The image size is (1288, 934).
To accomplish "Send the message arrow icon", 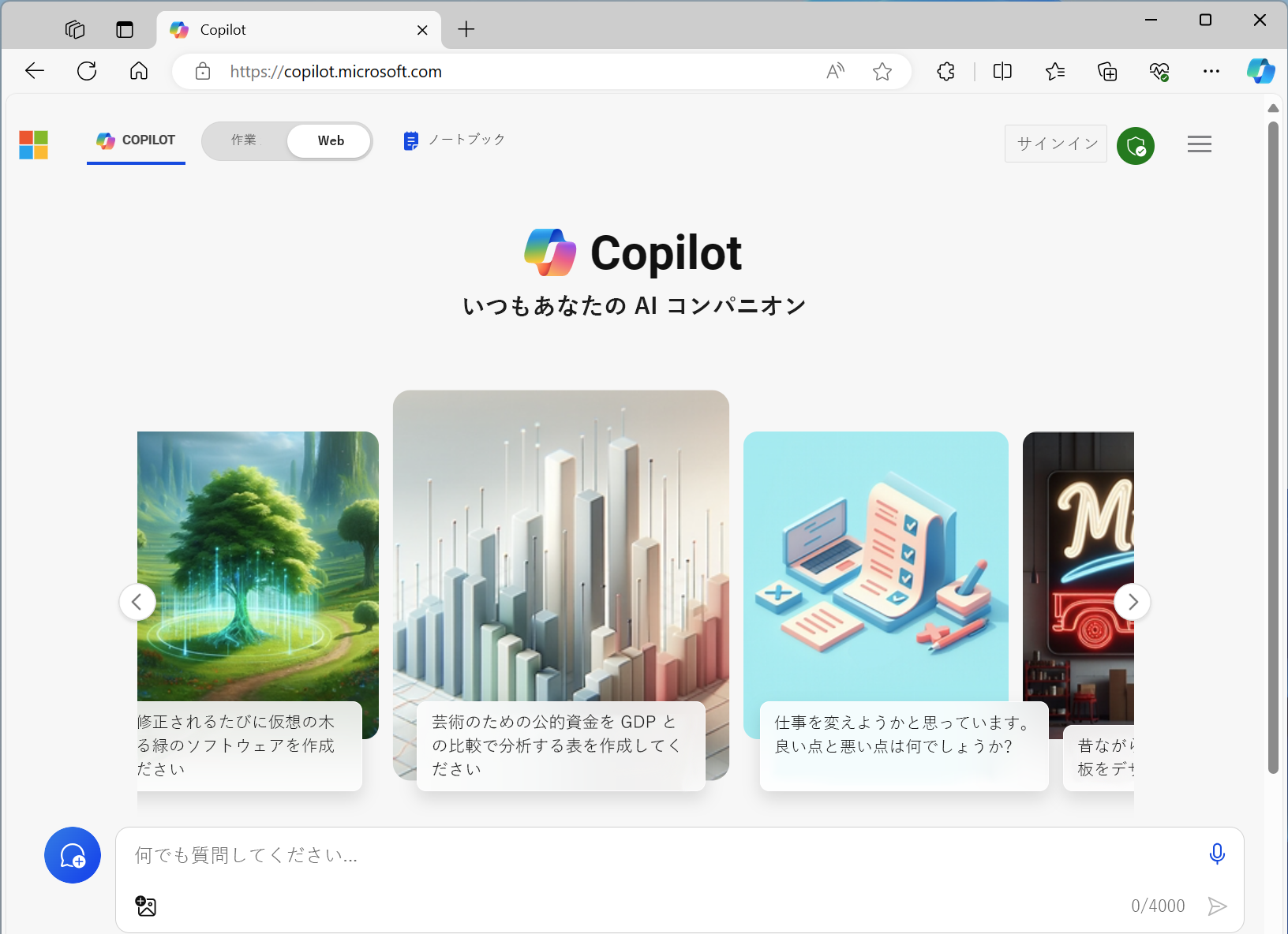I will 1217,906.
